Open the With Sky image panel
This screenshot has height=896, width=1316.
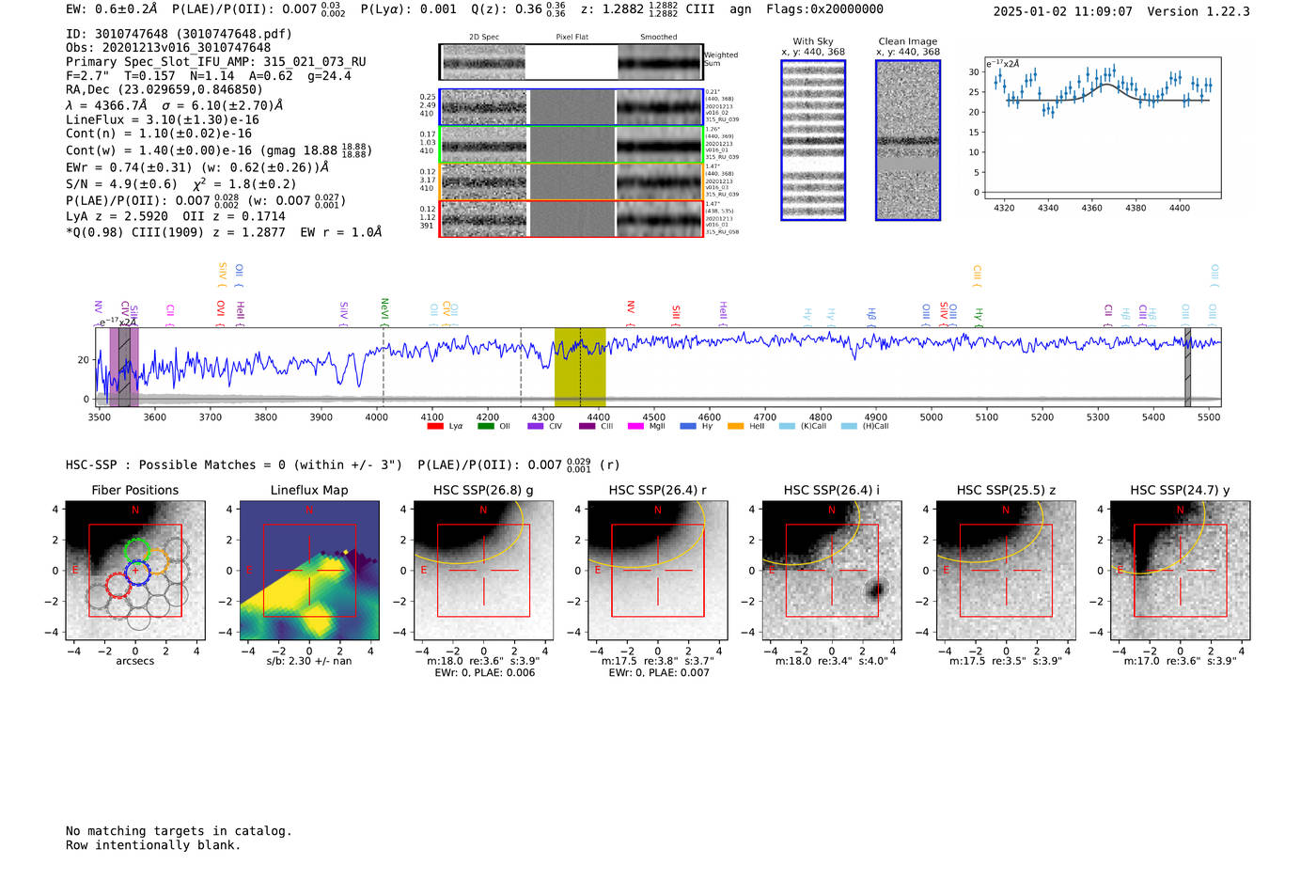point(813,140)
